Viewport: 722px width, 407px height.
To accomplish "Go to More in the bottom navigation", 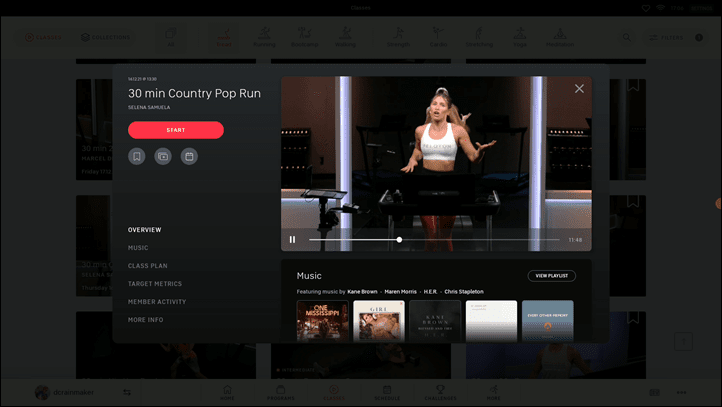I will pyautogui.click(x=494, y=392).
